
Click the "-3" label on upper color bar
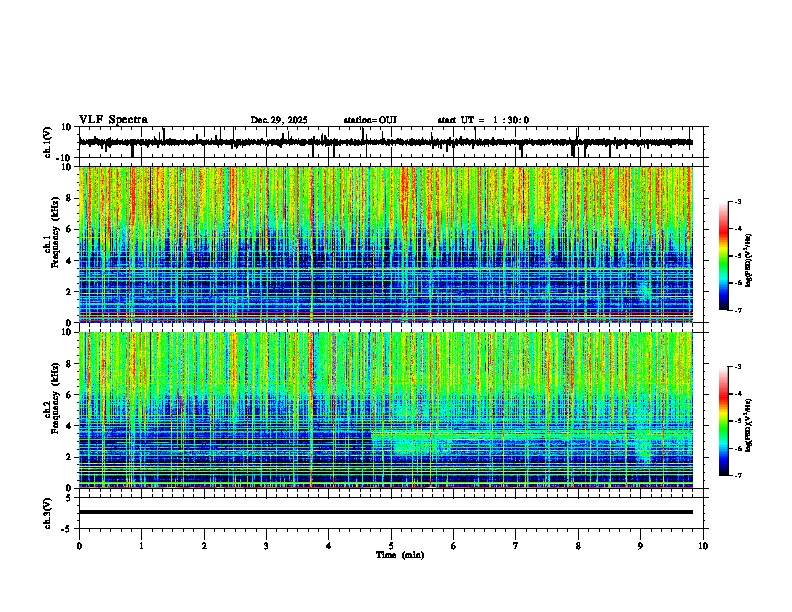737,201
